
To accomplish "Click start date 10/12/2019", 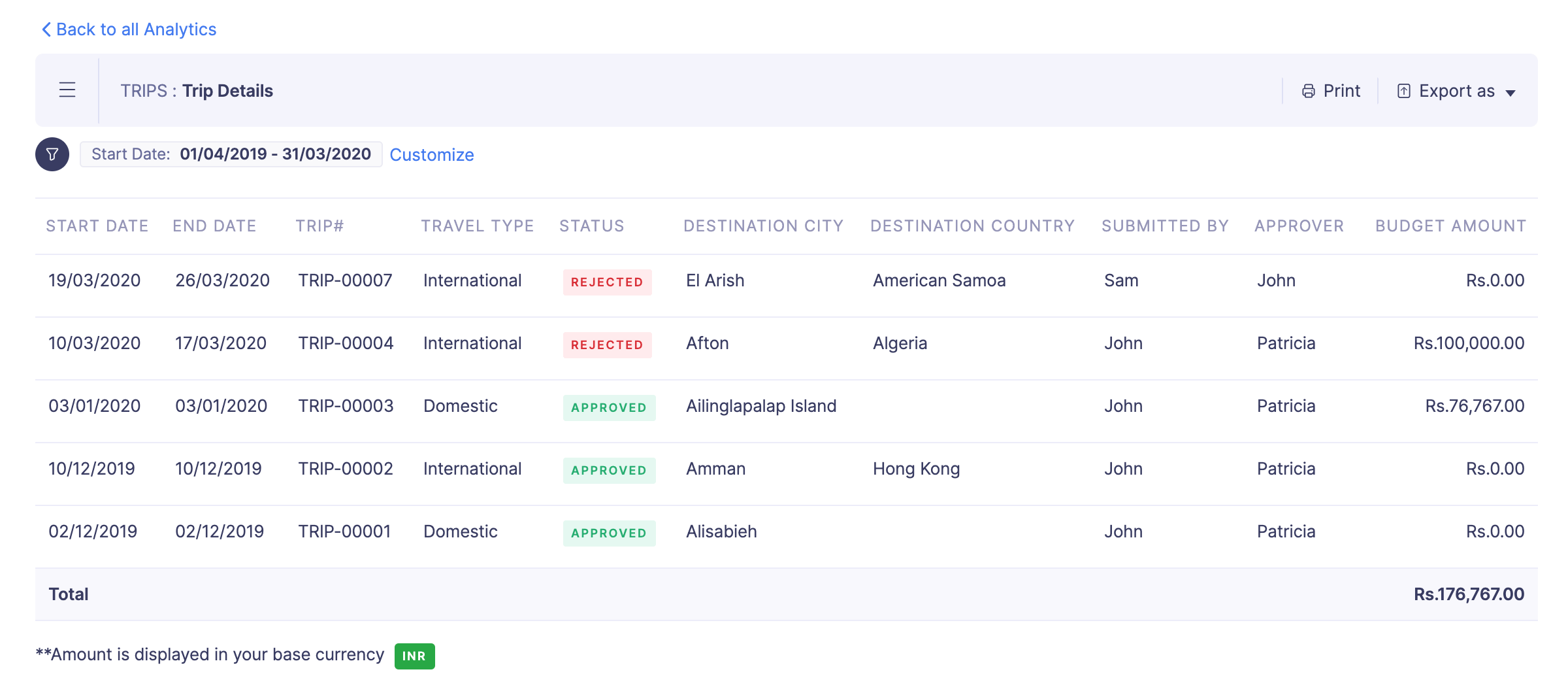I will point(92,469).
